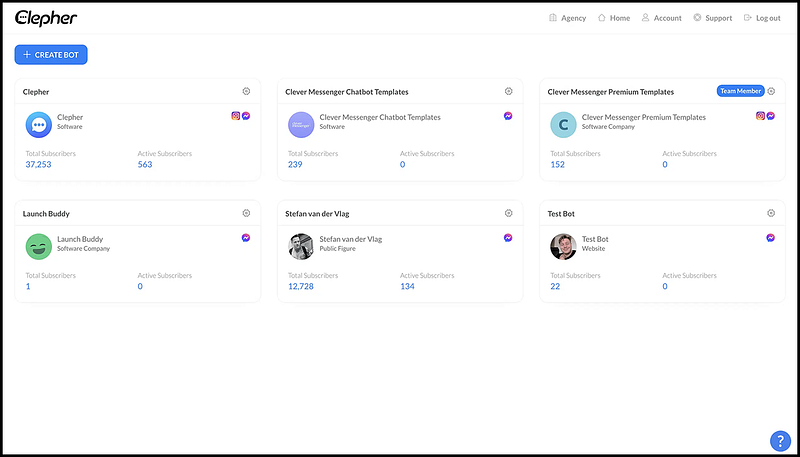The height and width of the screenshot is (457, 800).
Task: Open settings gear on Clever Messenger Premium Templates card
Action: (x=771, y=91)
